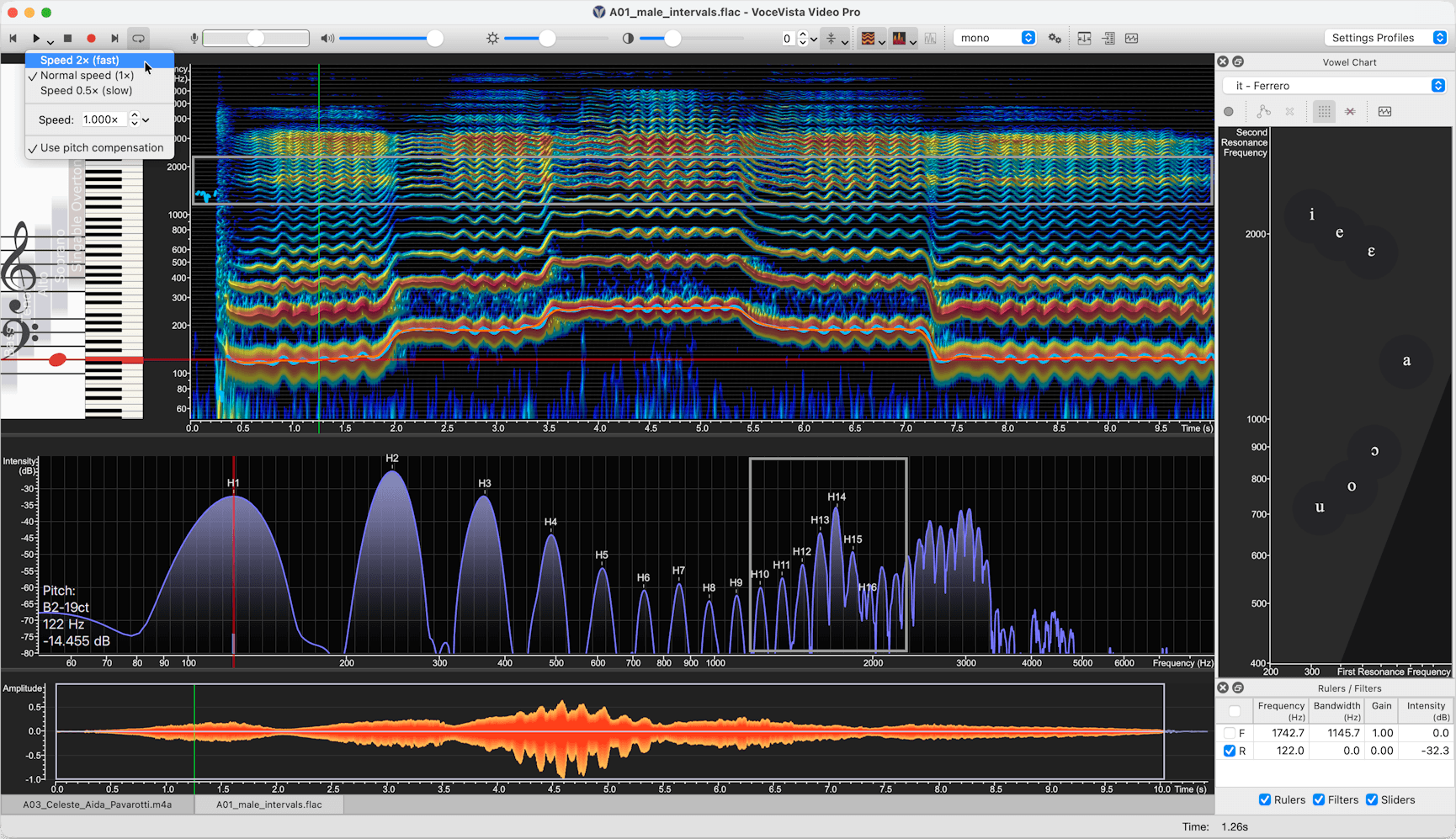Switch to A01_male_intervals.flac tab
1456x839 pixels.
(269, 804)
